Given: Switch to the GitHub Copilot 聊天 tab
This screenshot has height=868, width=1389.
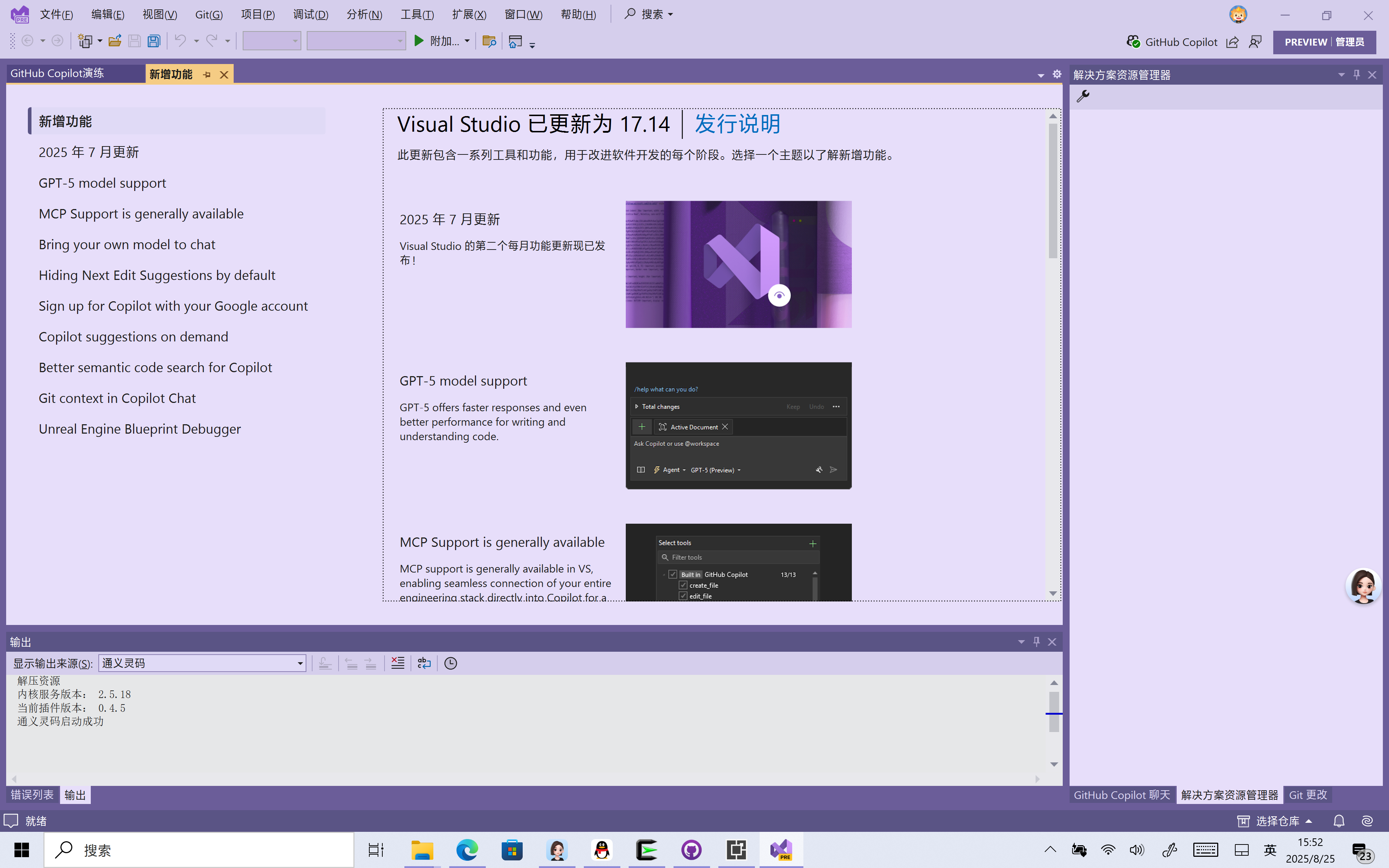Looking at the screenshot, I should (x=1122, y=795).
